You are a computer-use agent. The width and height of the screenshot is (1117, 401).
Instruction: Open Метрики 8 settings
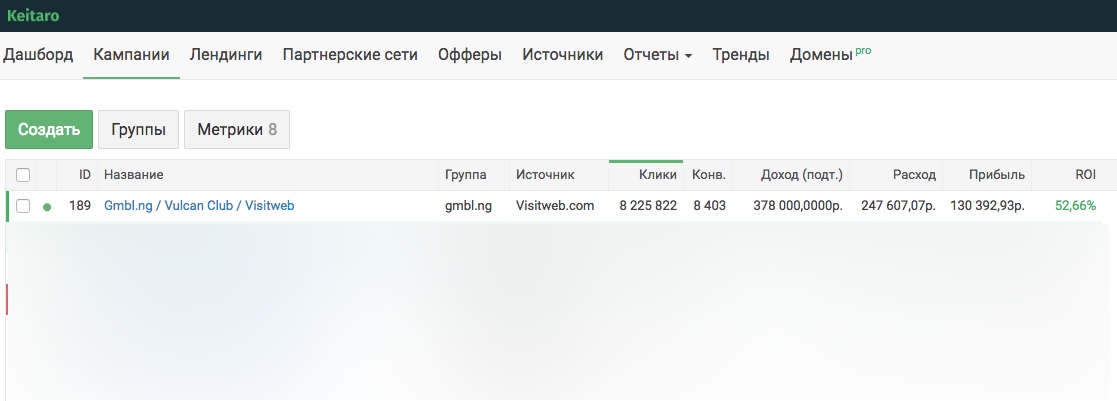point(237,130)
